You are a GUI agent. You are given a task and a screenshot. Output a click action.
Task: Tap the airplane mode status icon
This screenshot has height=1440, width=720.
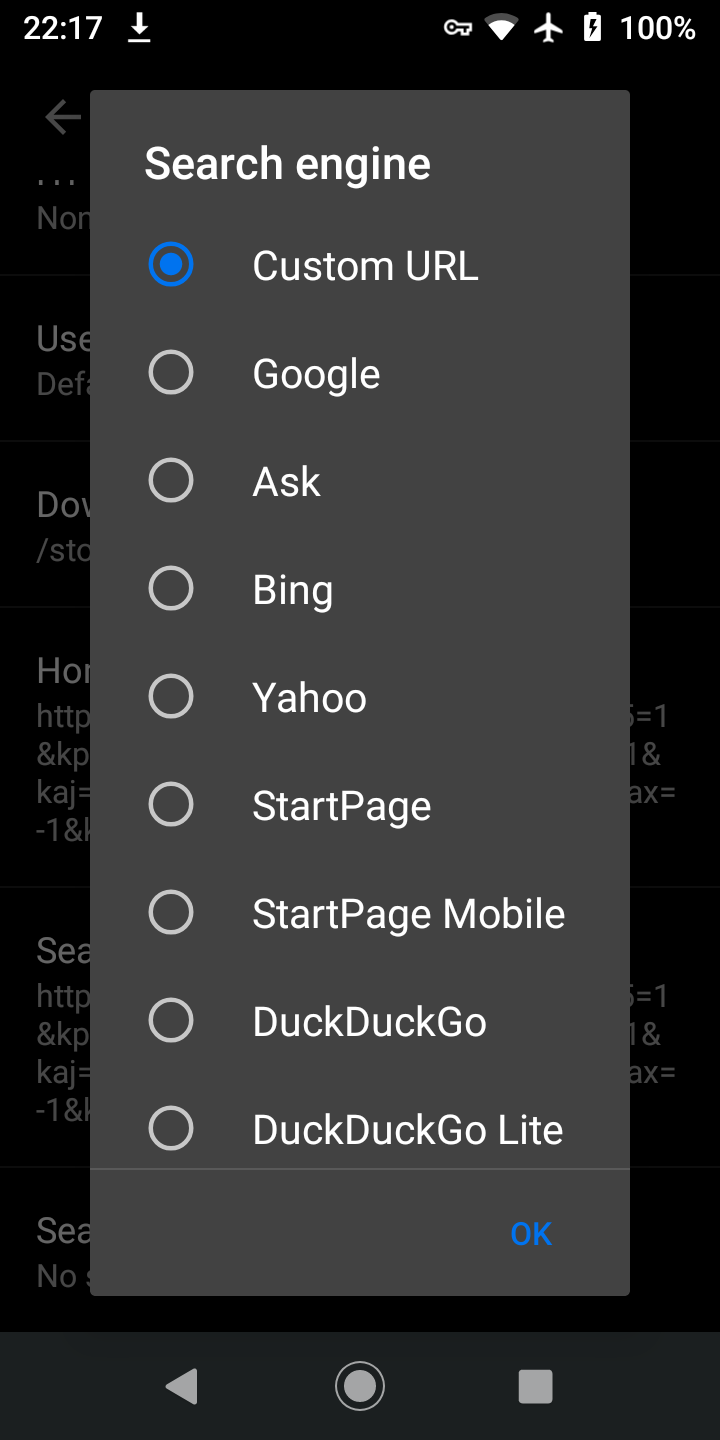click(x=548, y=28)
